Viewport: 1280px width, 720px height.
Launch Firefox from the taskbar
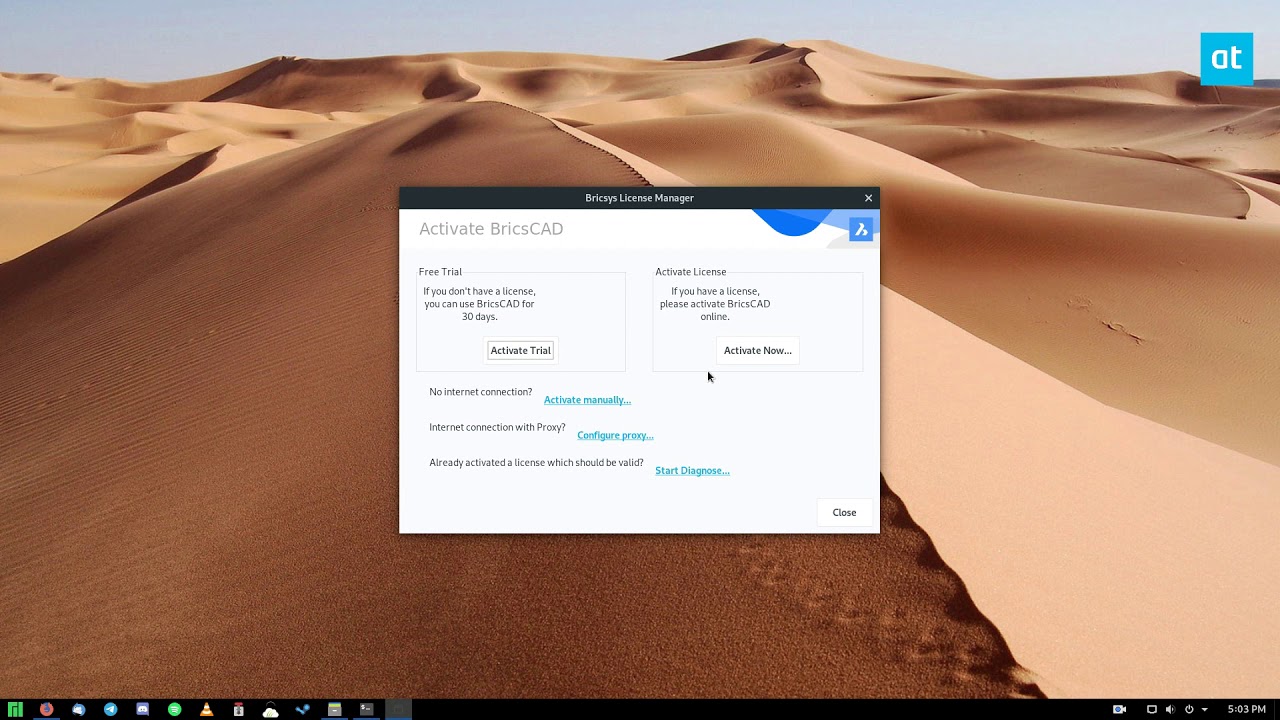(46, 709)
